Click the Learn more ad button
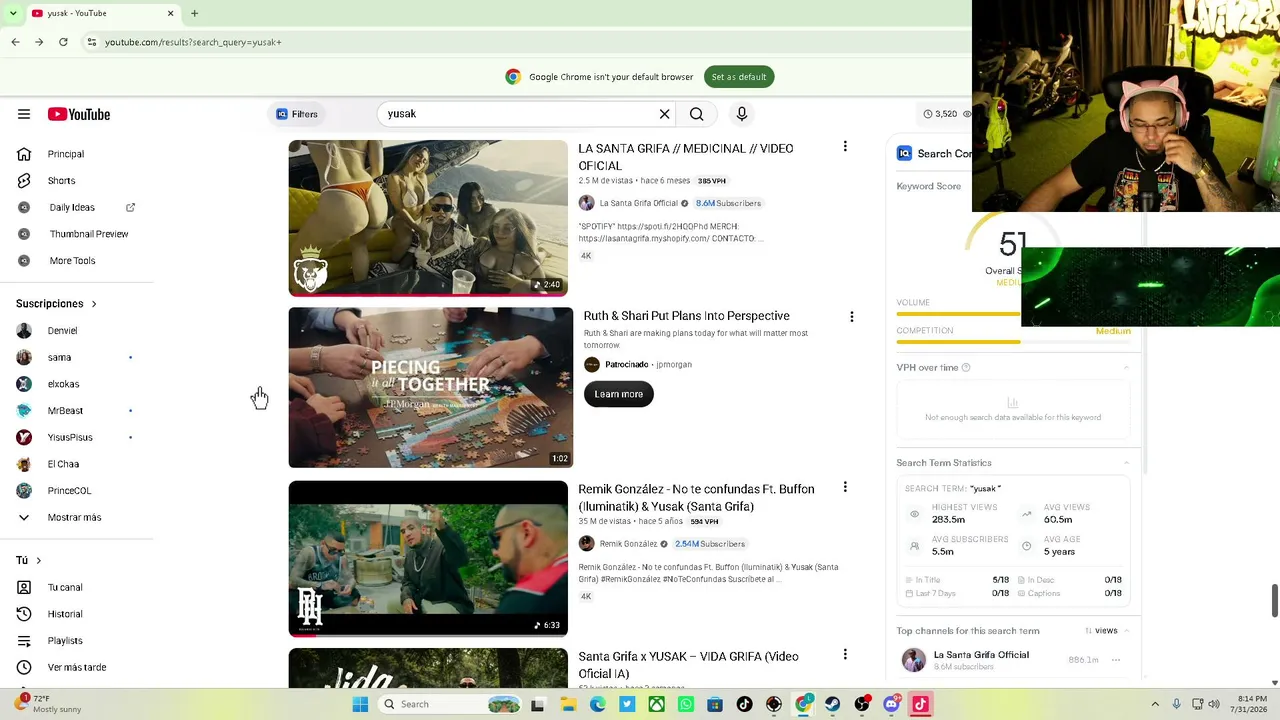This screenshot has width=1280, height=720. click(x=619, y=394)
